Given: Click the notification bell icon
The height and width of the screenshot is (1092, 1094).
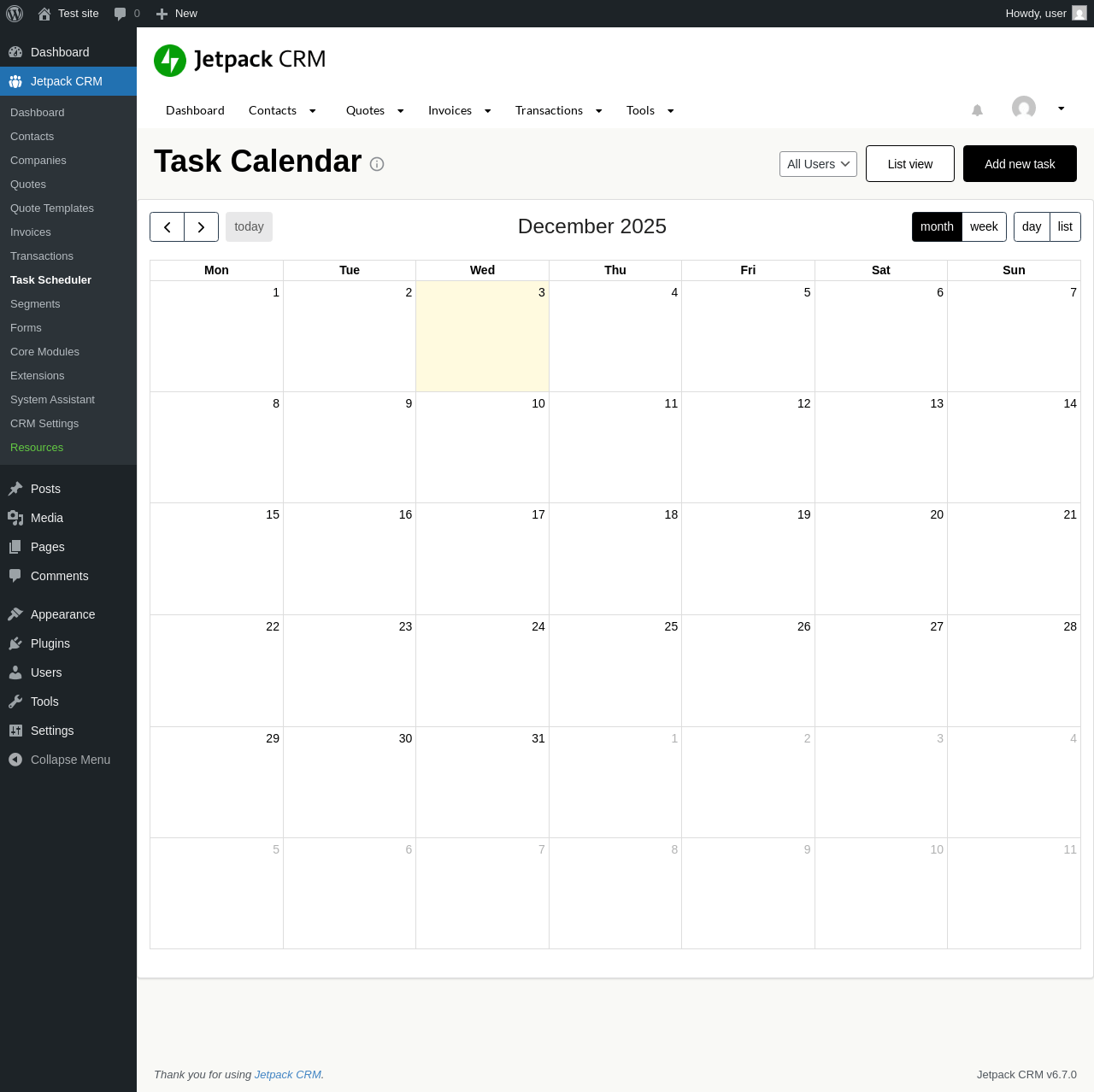Looking at the screenshot, I should pyautogui.click(x=977, y=110).
